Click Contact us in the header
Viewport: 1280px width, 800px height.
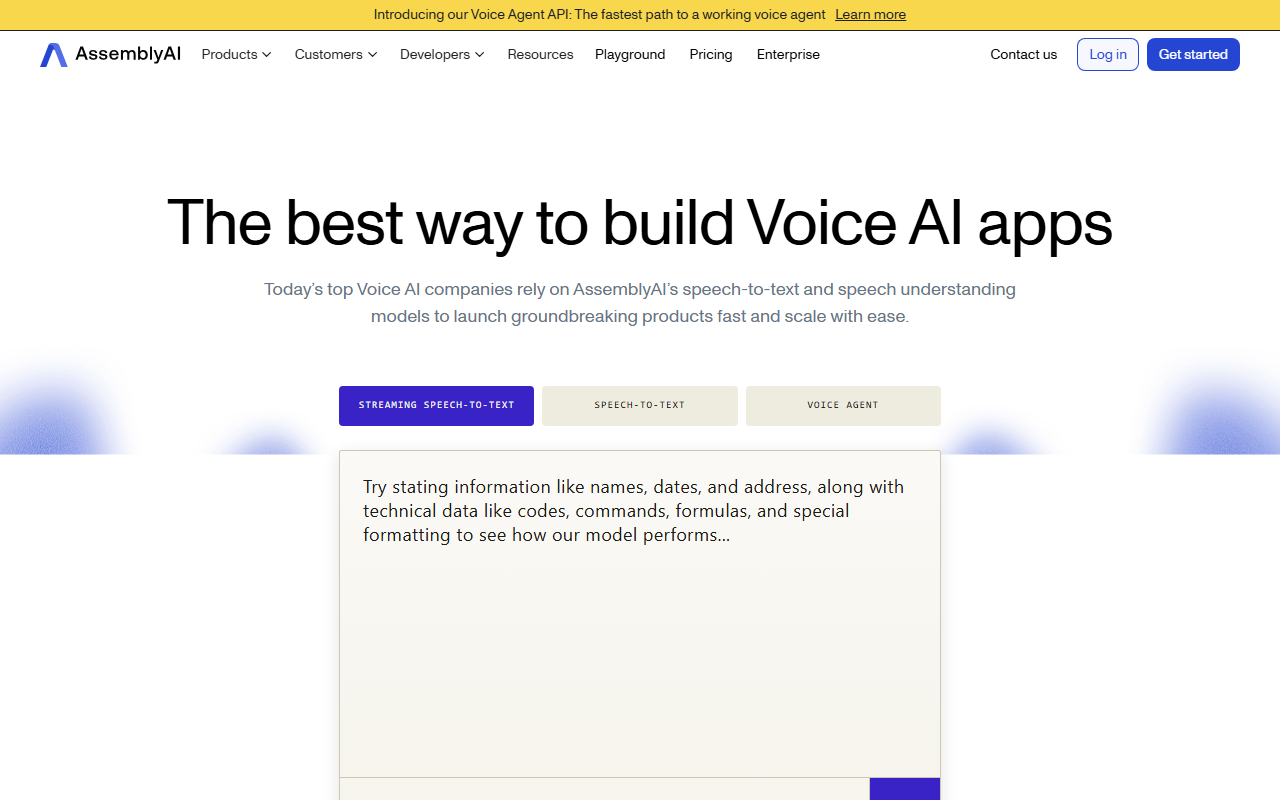point(1023,55)
